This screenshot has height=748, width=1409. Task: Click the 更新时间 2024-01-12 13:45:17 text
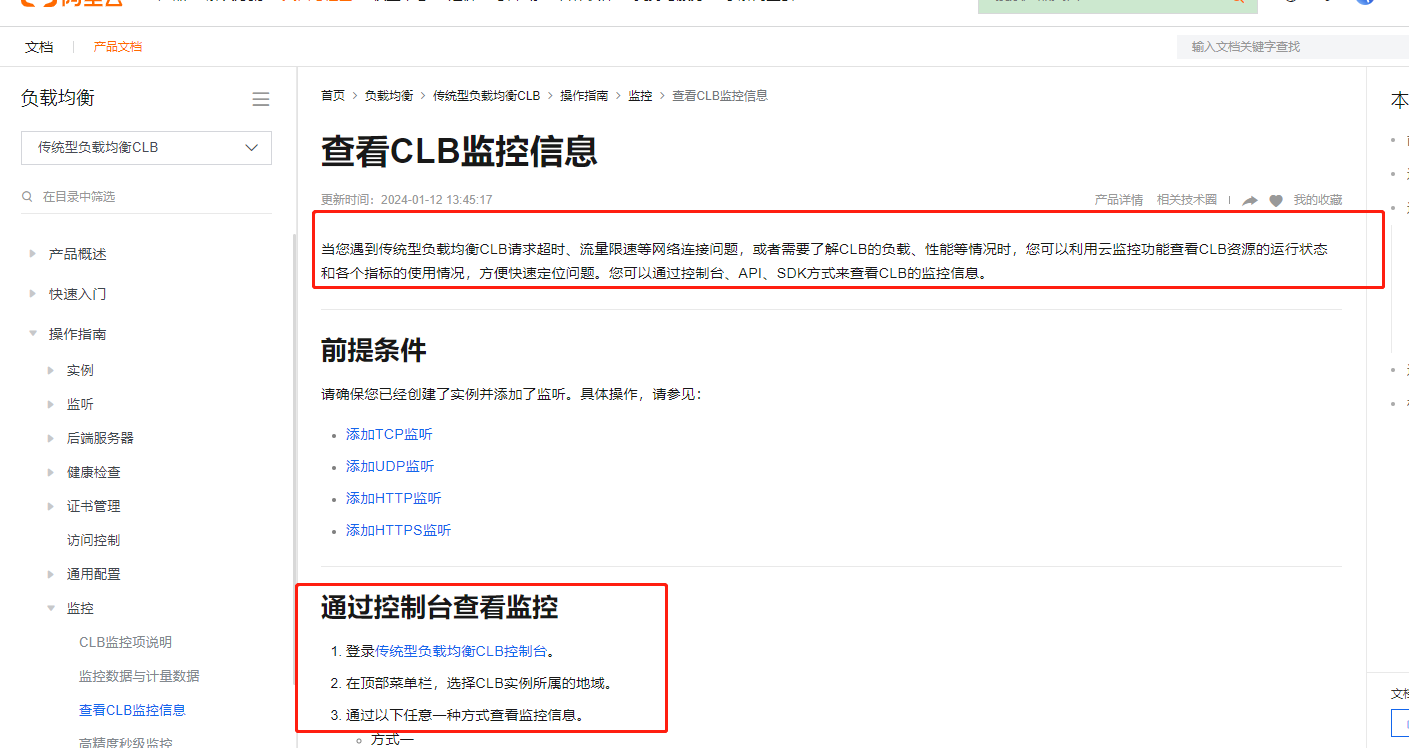(407, 200)
